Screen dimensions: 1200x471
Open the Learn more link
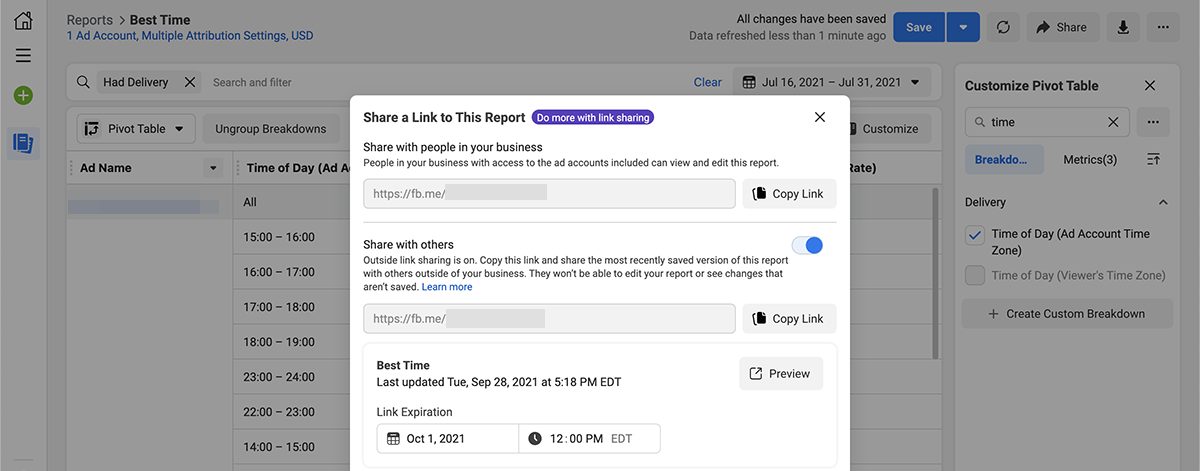[447, 287]
